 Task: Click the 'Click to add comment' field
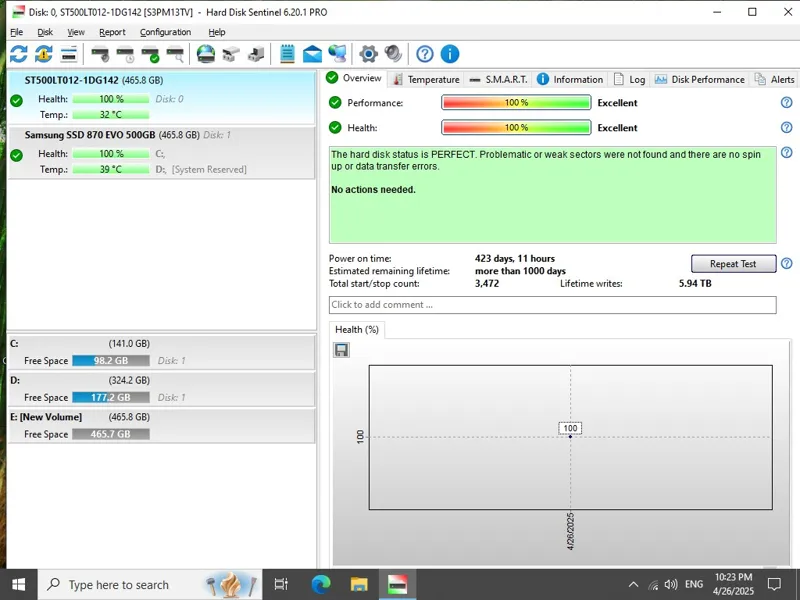553,305
